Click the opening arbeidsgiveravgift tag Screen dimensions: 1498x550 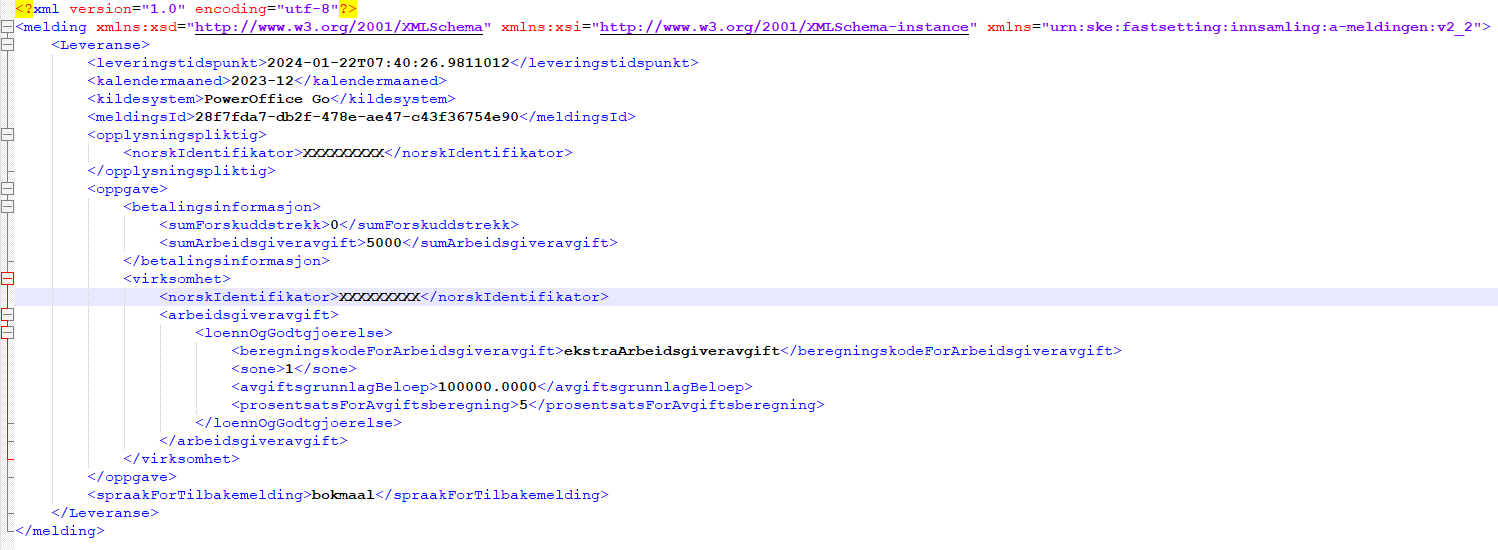coord(249,315)
